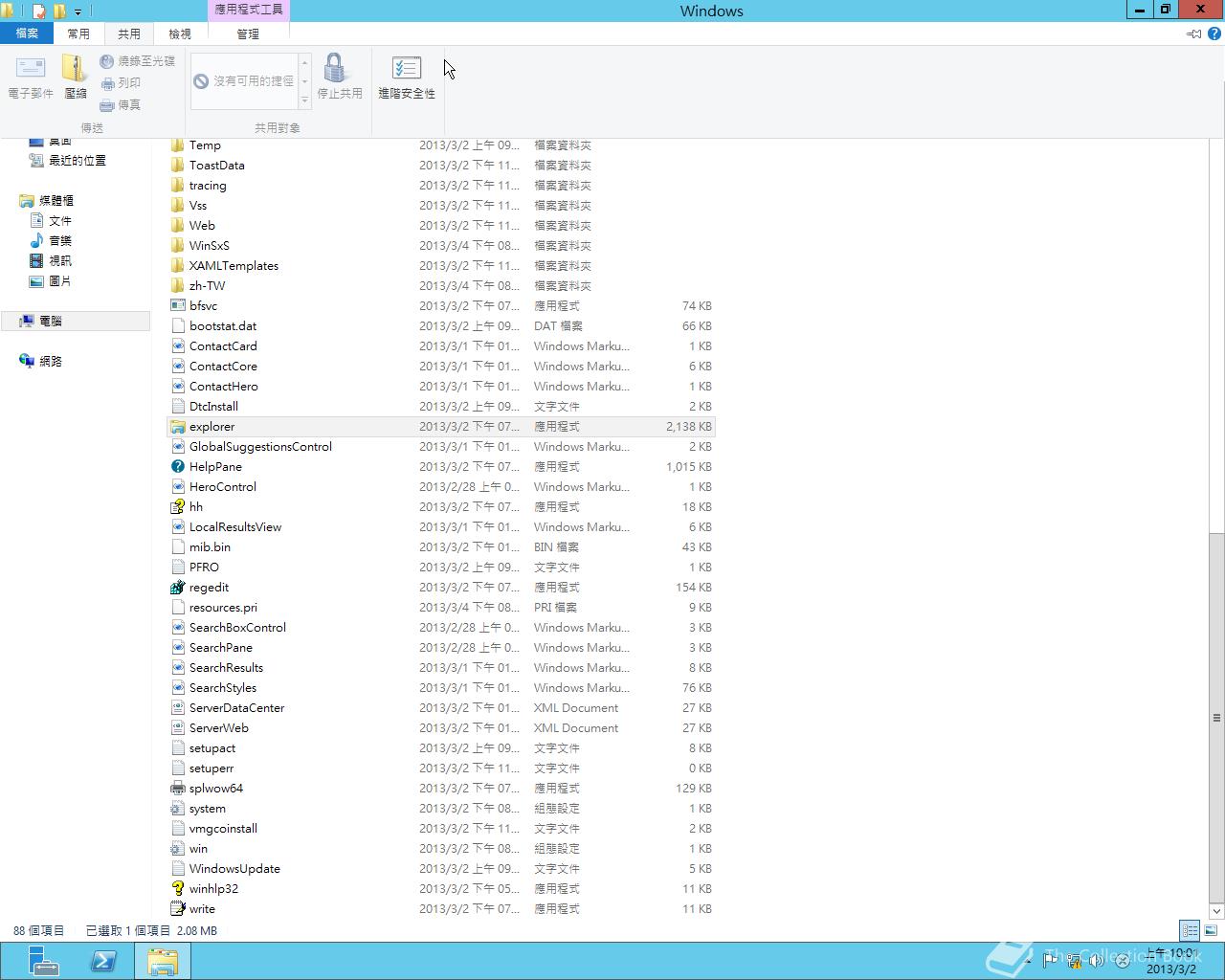Open the Help question mark icon
Image resolution: width=1225 pixels, height=980 pixels.
(1214, 33)
